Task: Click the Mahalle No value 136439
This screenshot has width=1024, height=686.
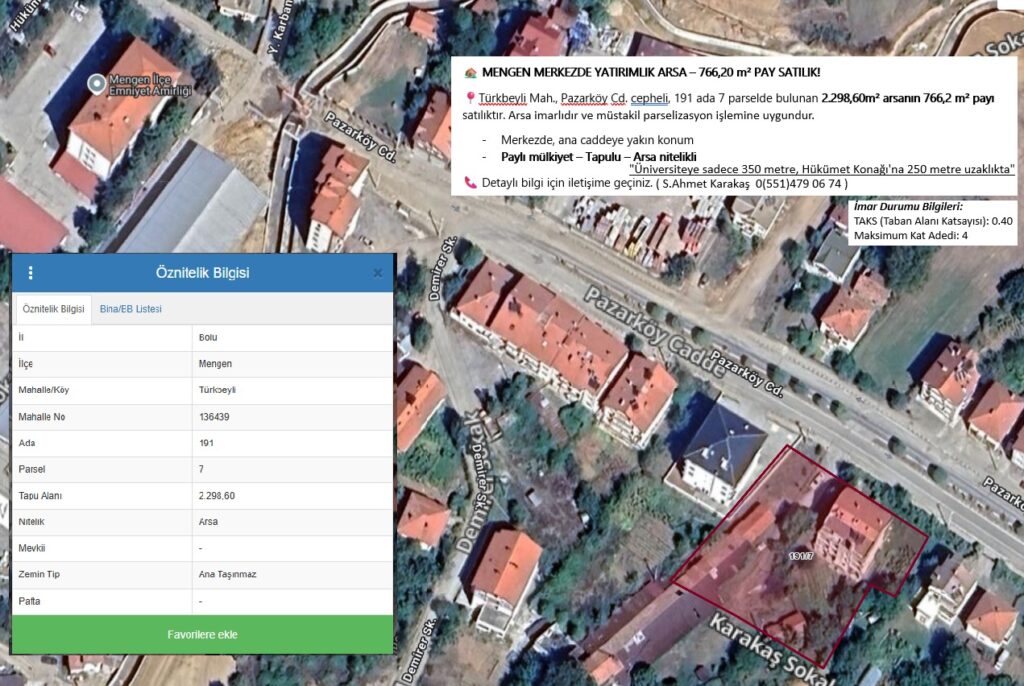Action: [214, 417]
